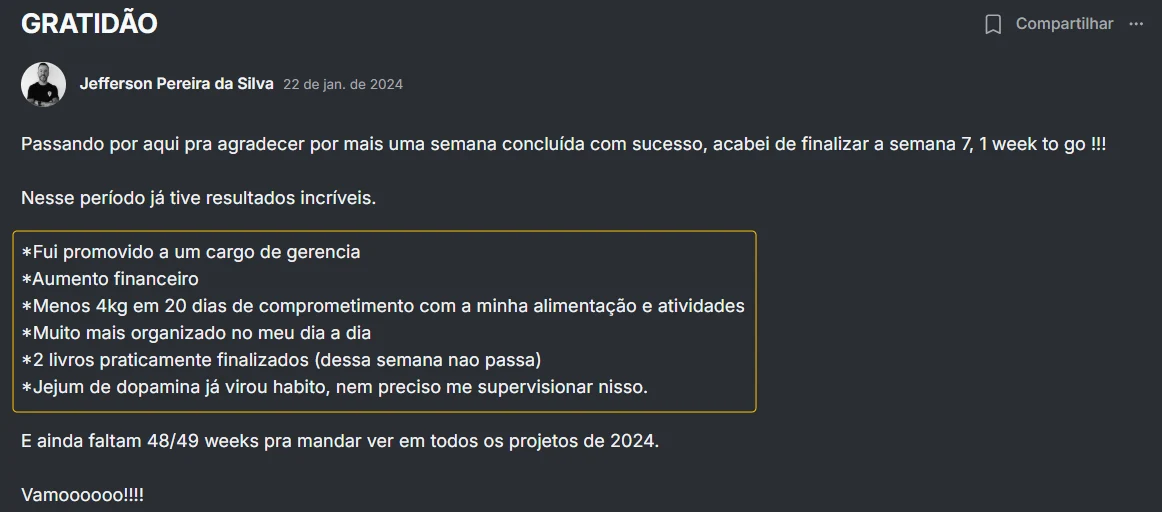Screen dimensions: 1162x512
Task: Click Jefferson's profile avatar photo
Action: tap(43, 84)
